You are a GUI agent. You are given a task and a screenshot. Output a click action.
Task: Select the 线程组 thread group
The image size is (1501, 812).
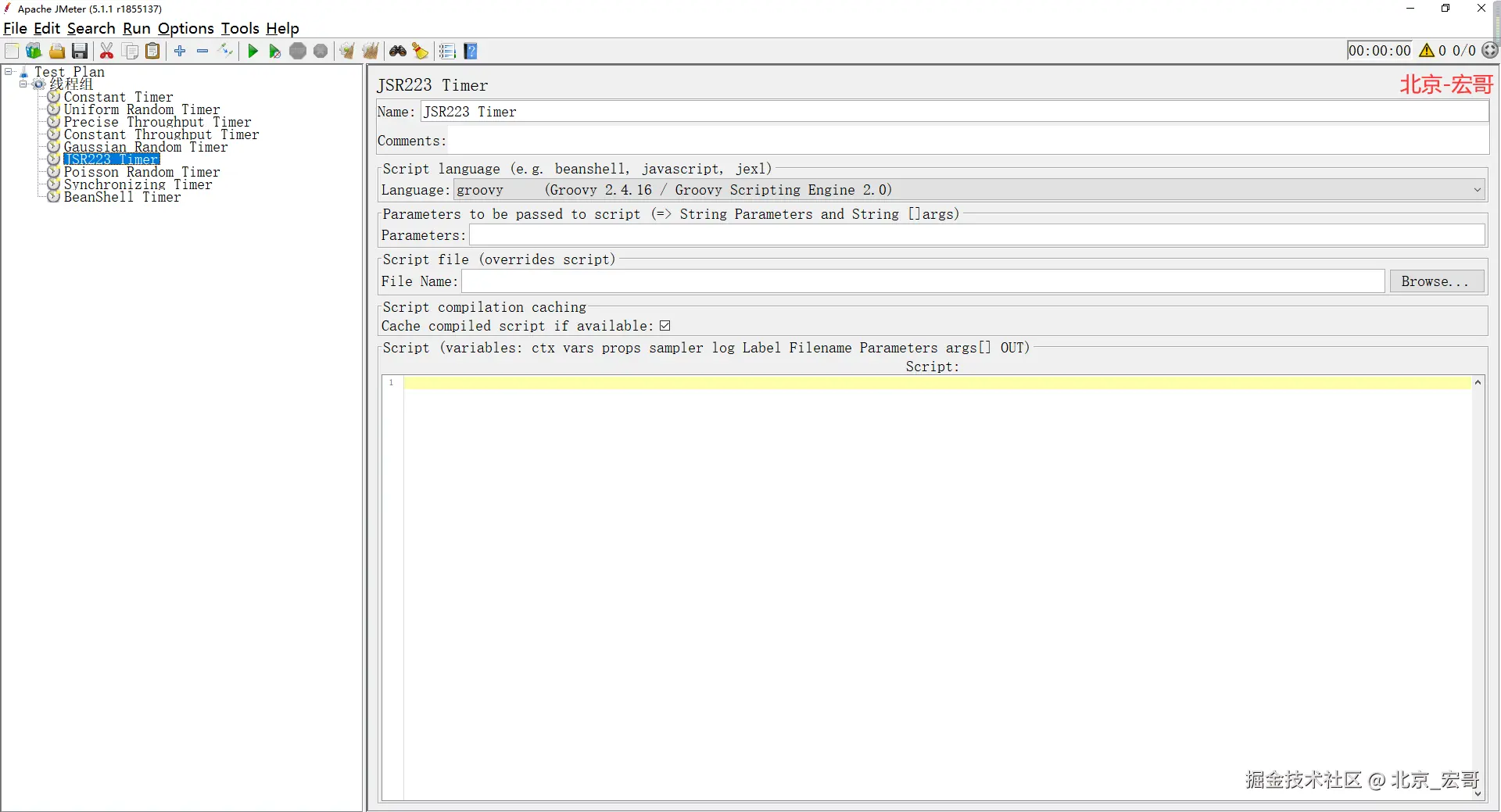71,84
